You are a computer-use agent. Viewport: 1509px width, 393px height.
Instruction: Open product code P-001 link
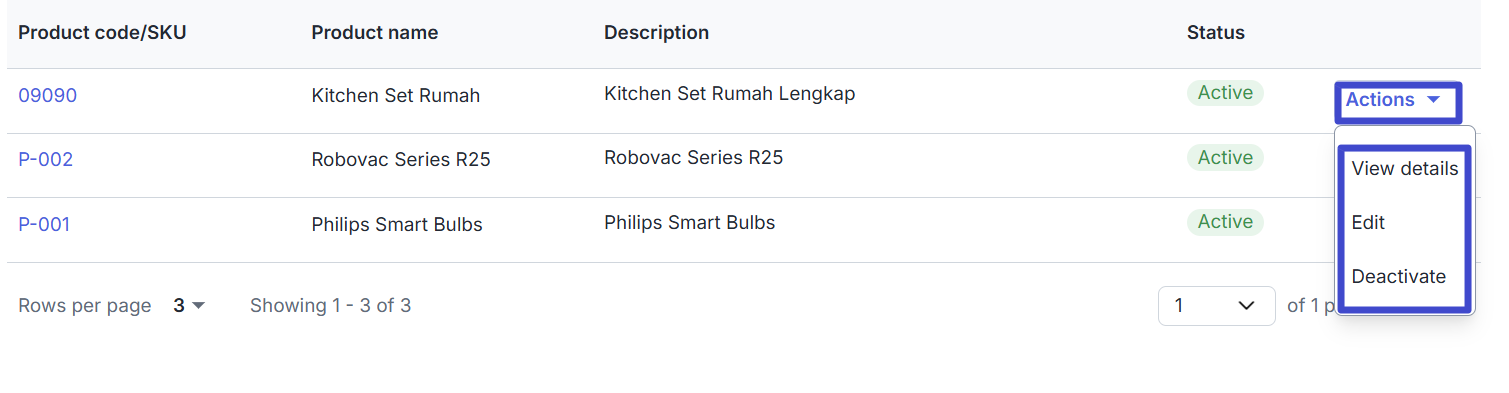[x=44, y=224]
